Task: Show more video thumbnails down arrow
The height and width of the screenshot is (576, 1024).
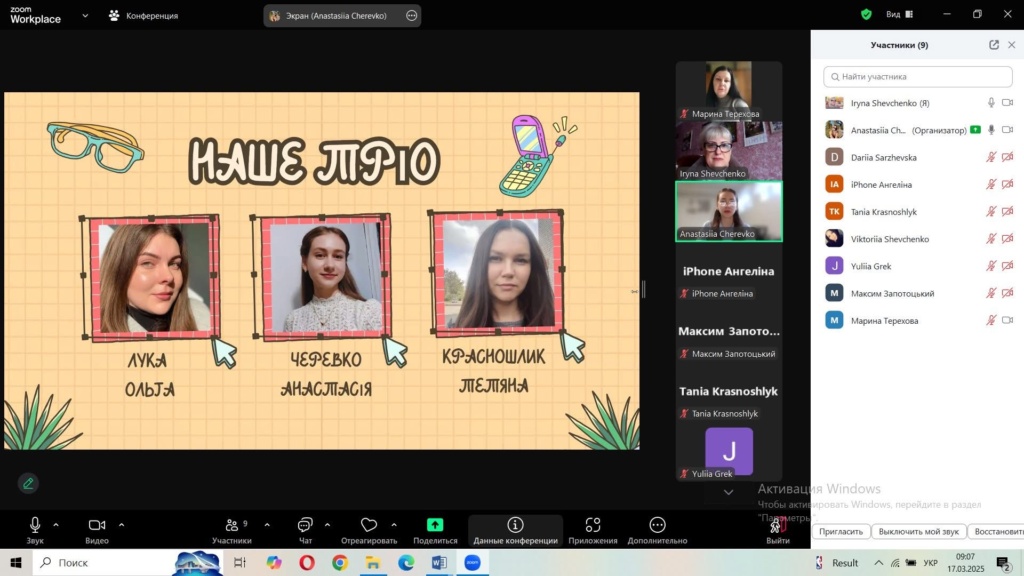Action: (728, 492)
